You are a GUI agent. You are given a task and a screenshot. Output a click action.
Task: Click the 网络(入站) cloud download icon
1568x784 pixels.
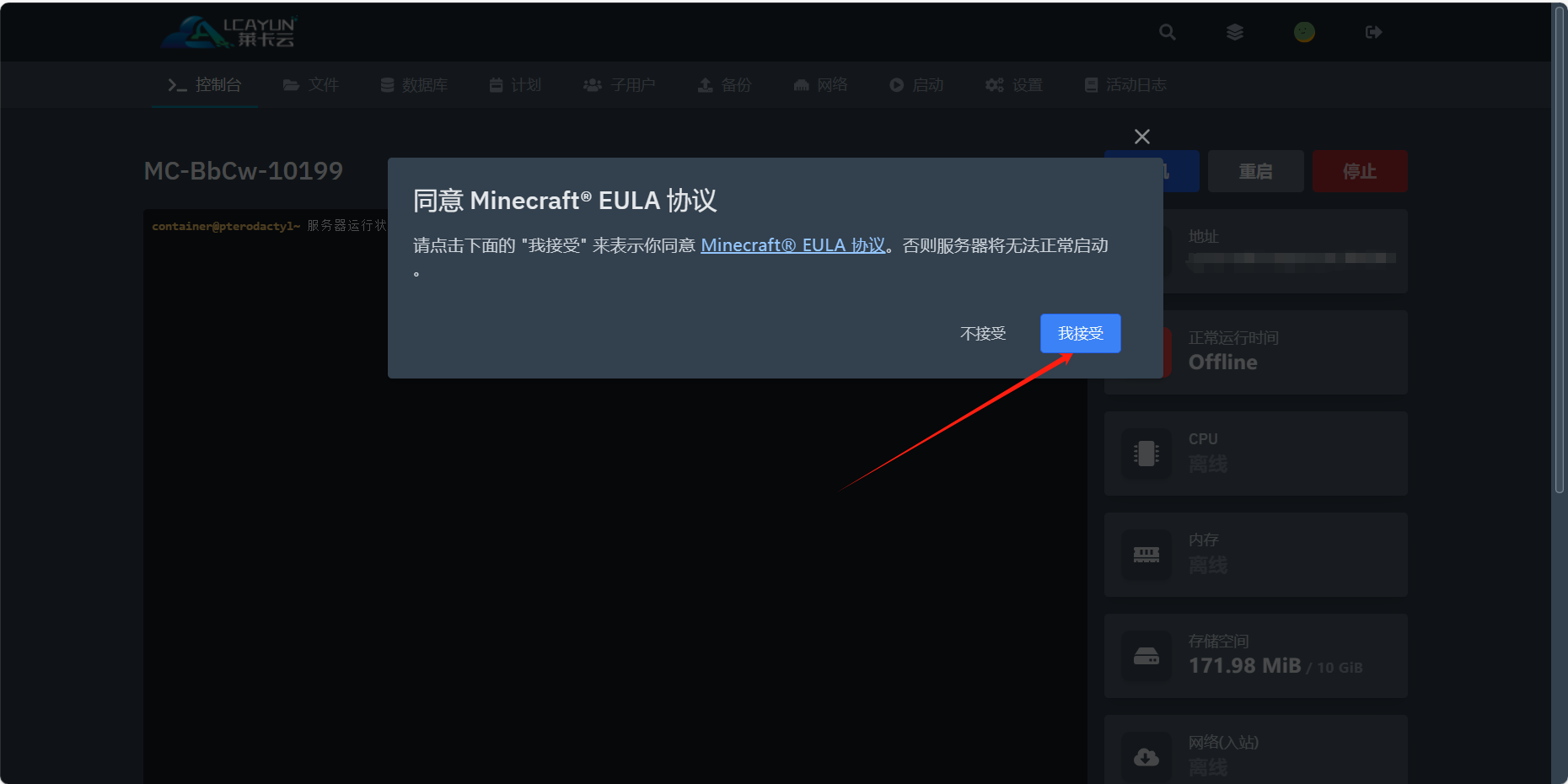[x=1146, y=757]
